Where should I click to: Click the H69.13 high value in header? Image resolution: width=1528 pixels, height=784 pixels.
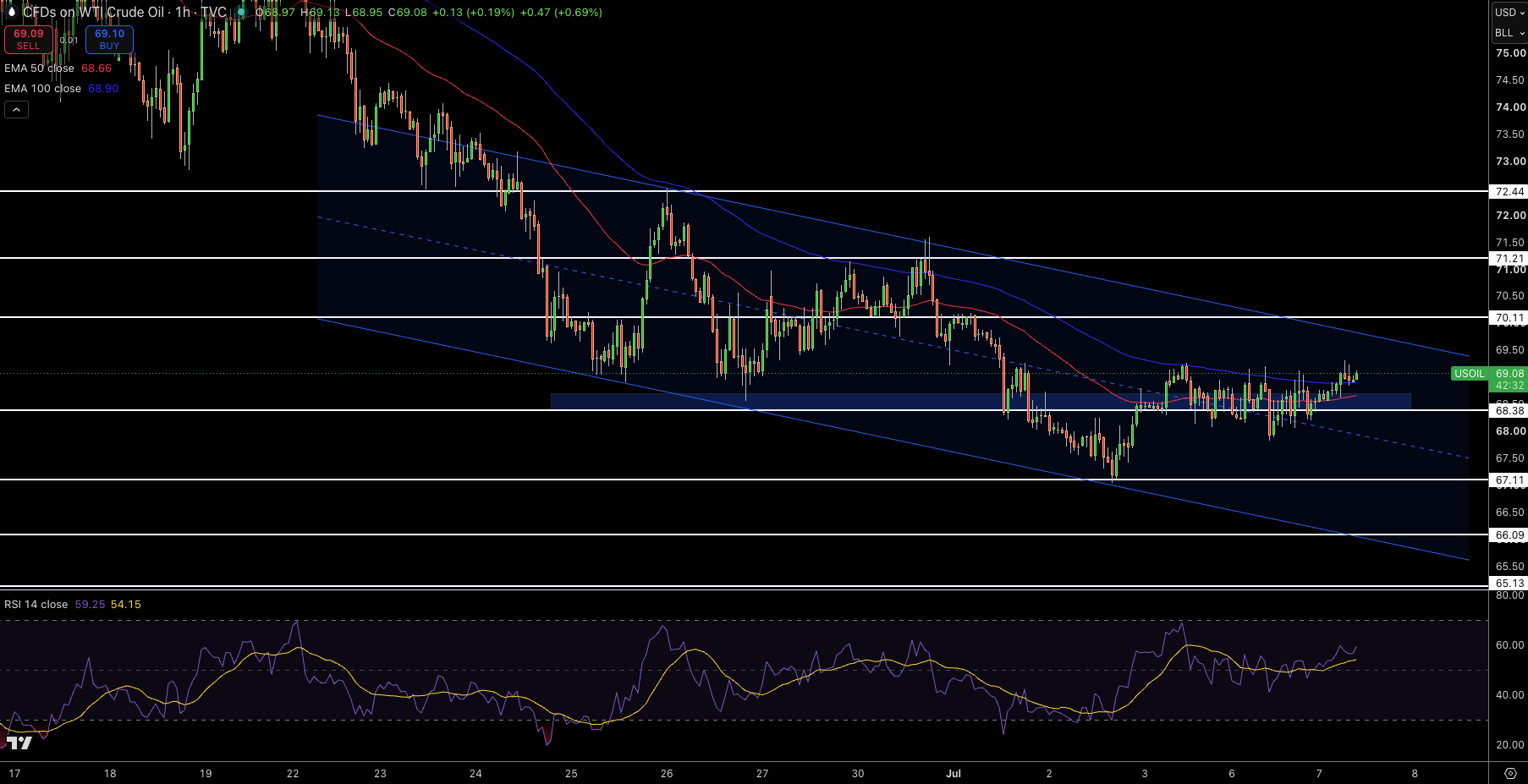(x=321, y=12)
